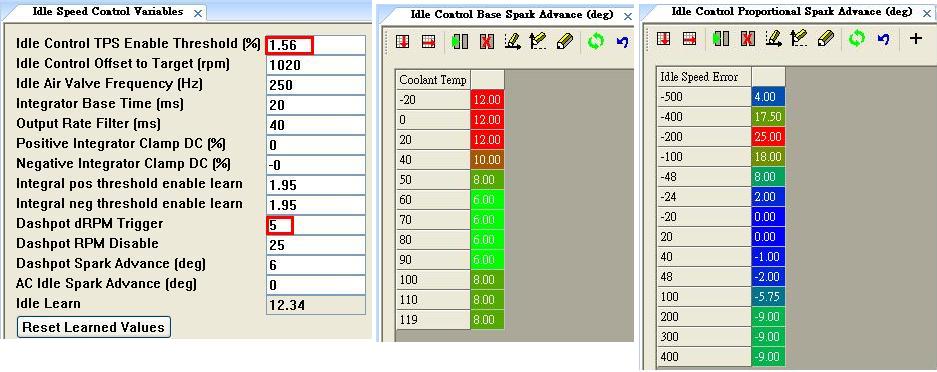Image resolution: width=937 pixels, height=372 pixels.
Task: Edit the Dashpot dRPM Trigger field
Action: coord(316,225)
